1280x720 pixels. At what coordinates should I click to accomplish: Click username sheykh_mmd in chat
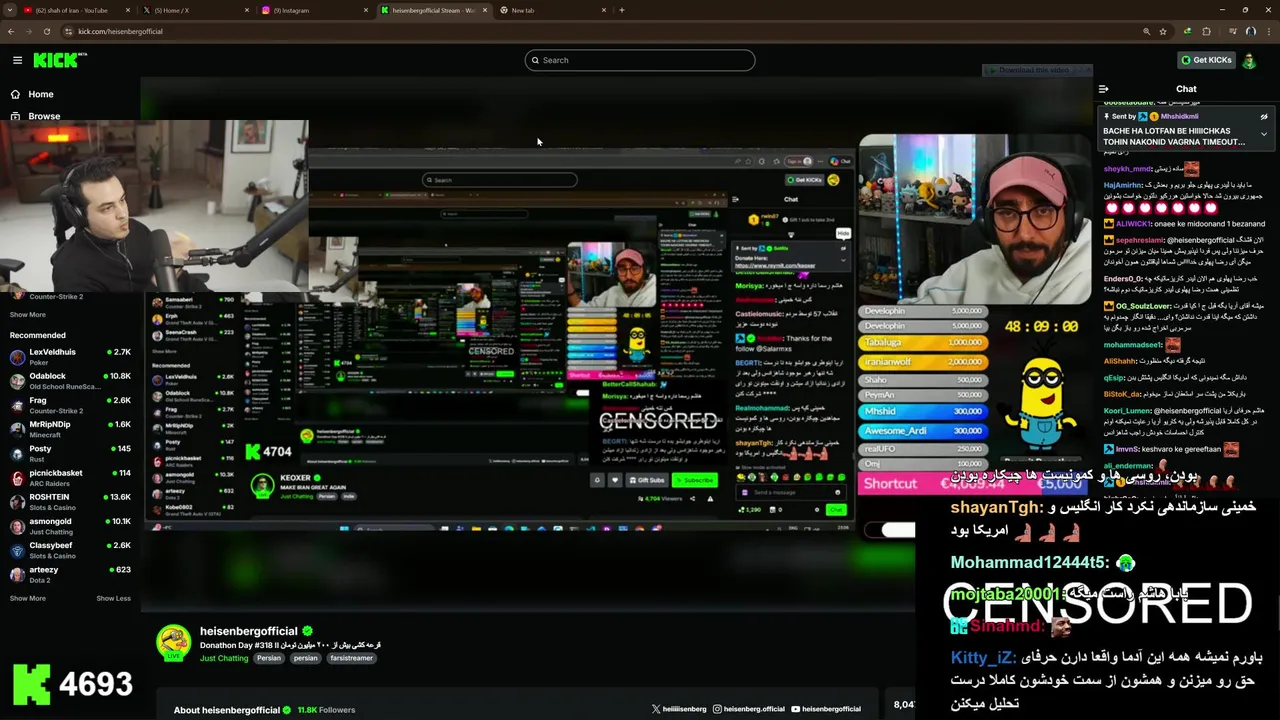[x=1127, y=169]
